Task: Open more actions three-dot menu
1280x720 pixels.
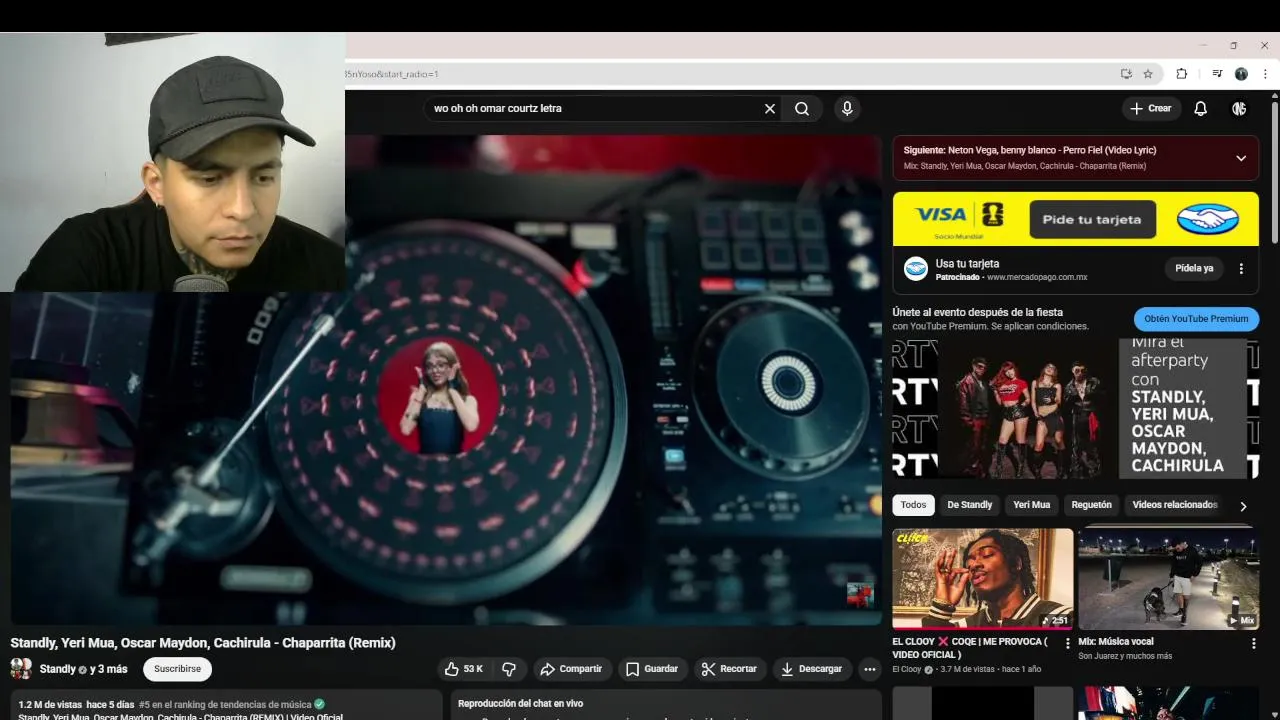Action: point(870,669)
